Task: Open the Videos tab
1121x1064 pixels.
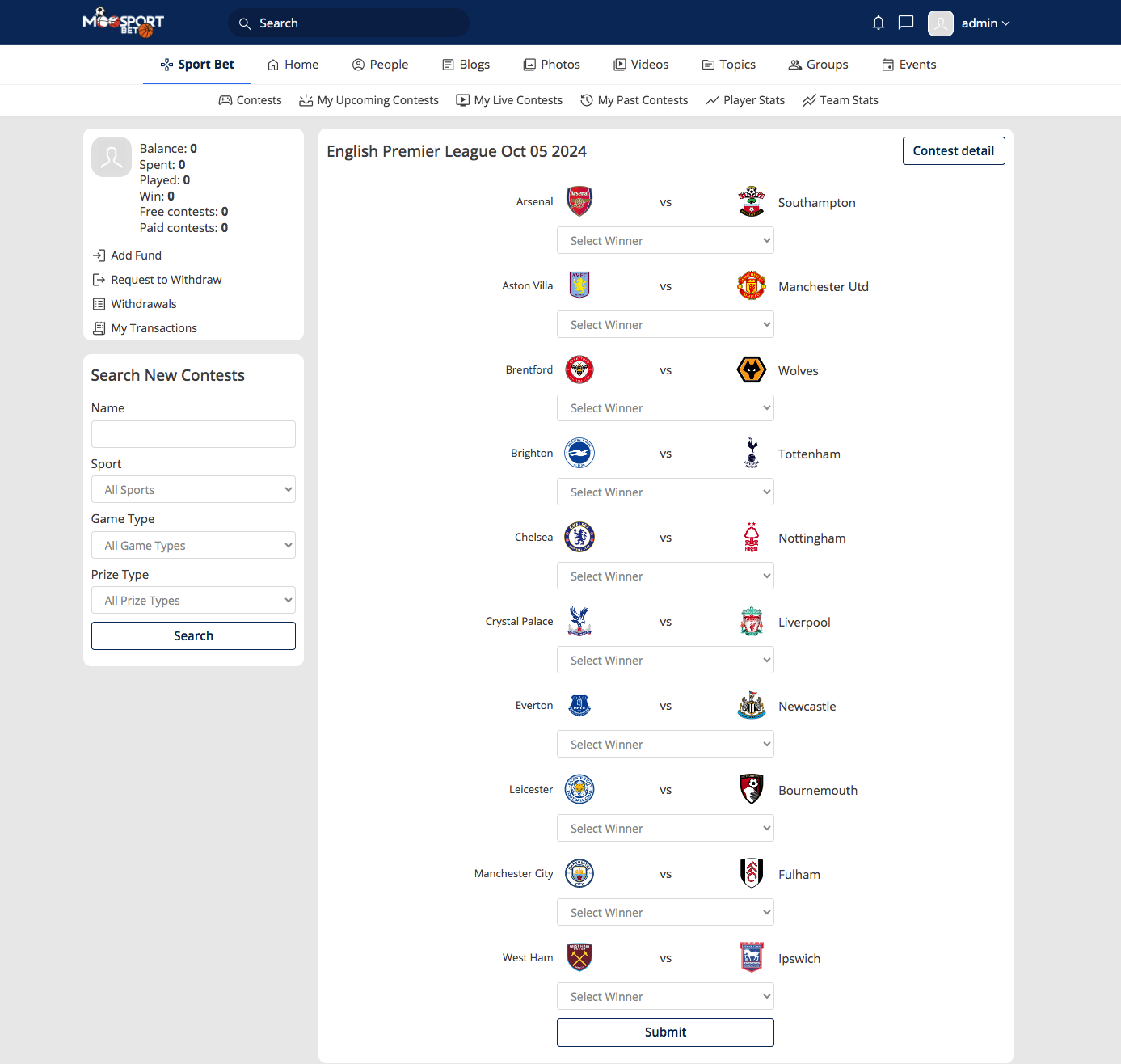Action: pos(641,65)
